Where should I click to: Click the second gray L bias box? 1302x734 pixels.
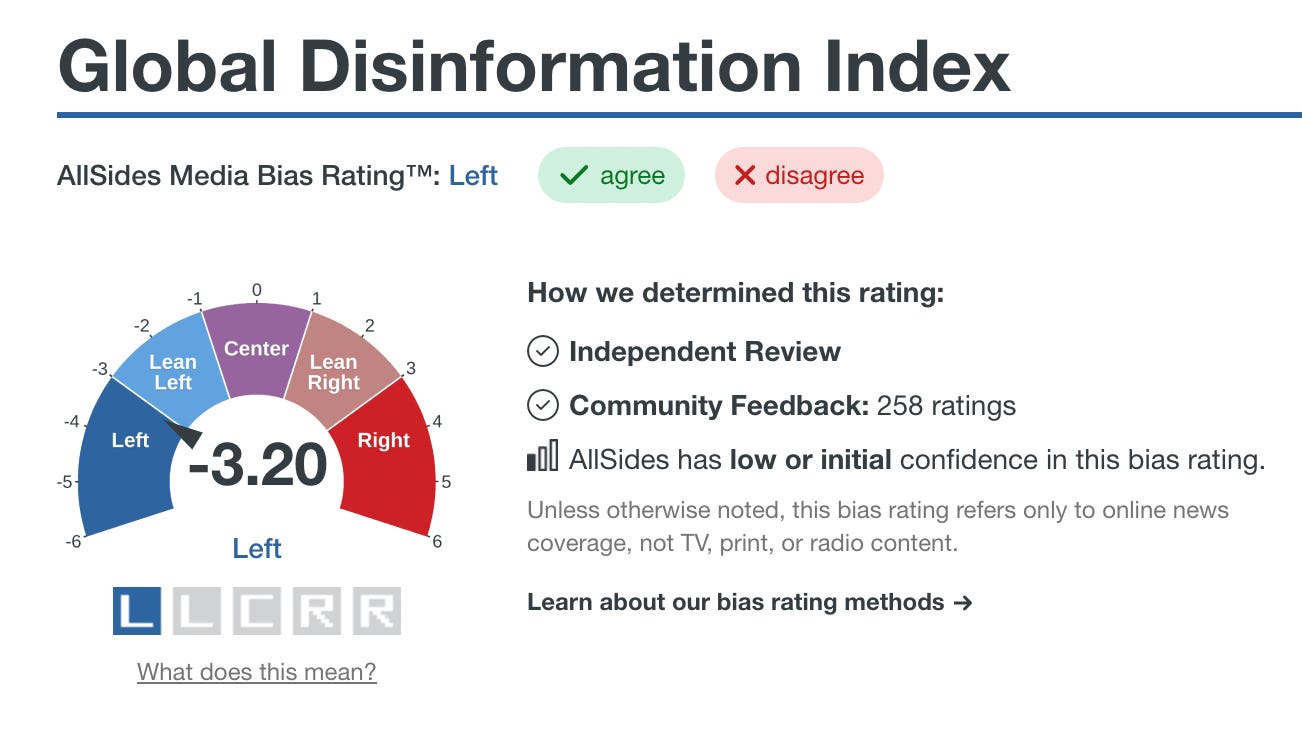(197, 611)
